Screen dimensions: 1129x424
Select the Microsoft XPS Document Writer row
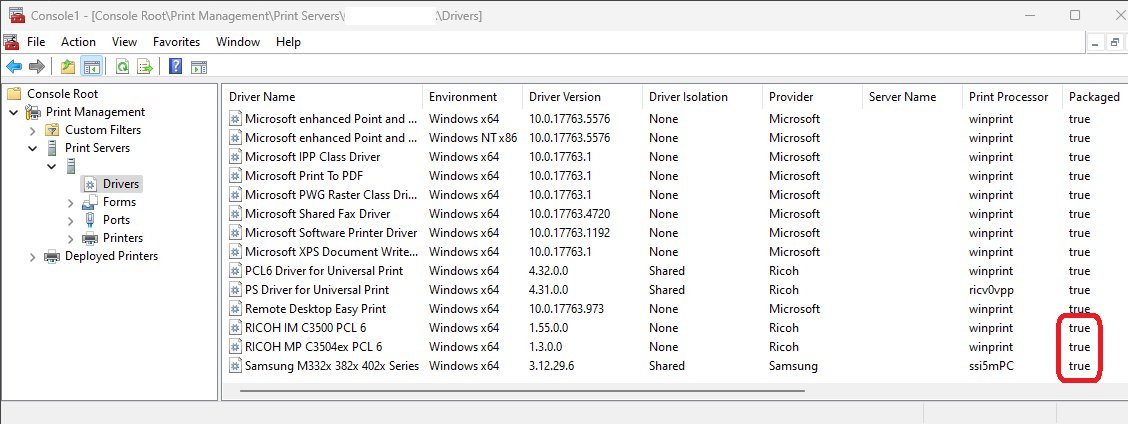click(675, 252)
